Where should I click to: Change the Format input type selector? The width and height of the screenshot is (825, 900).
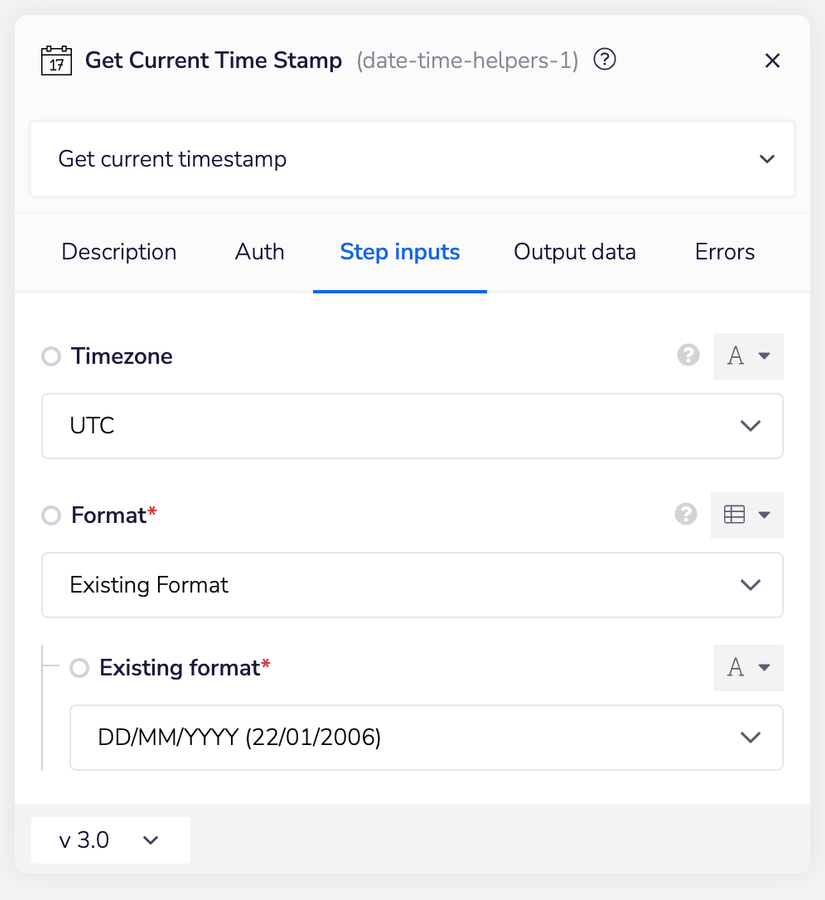pyautogui.click(x=747, y=515)
